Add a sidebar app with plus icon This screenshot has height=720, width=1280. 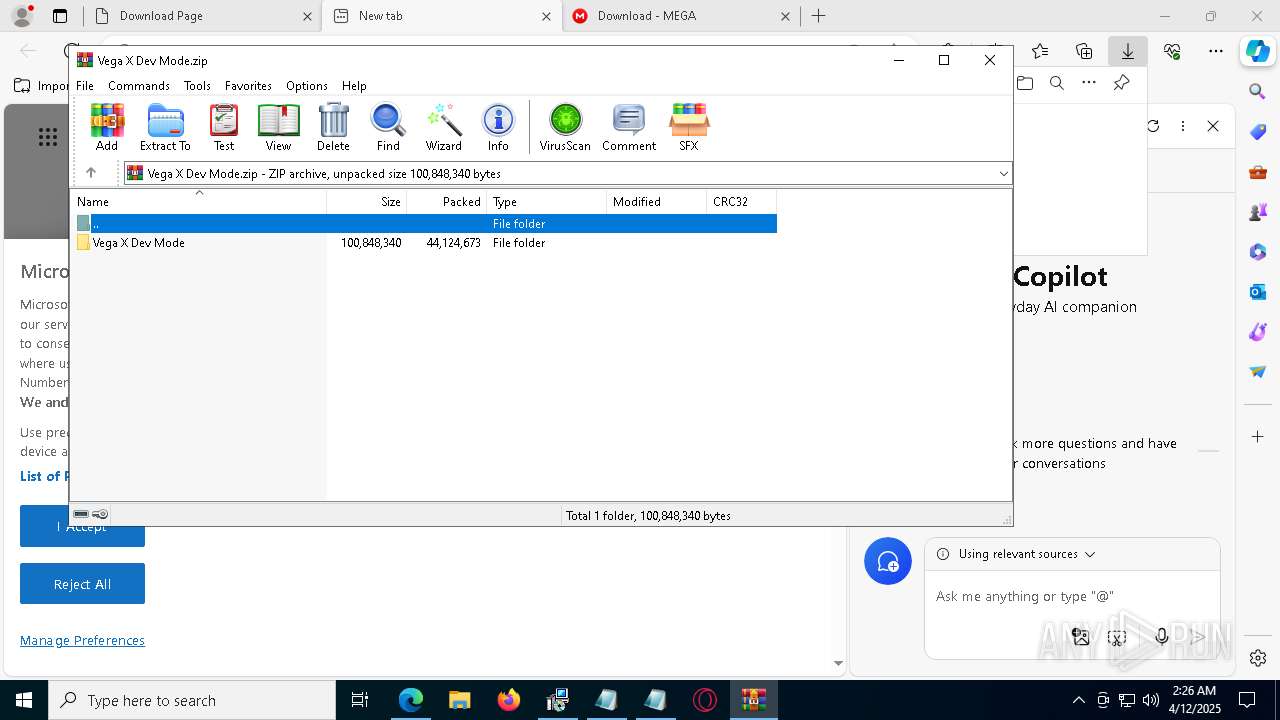coord(1257,437)
